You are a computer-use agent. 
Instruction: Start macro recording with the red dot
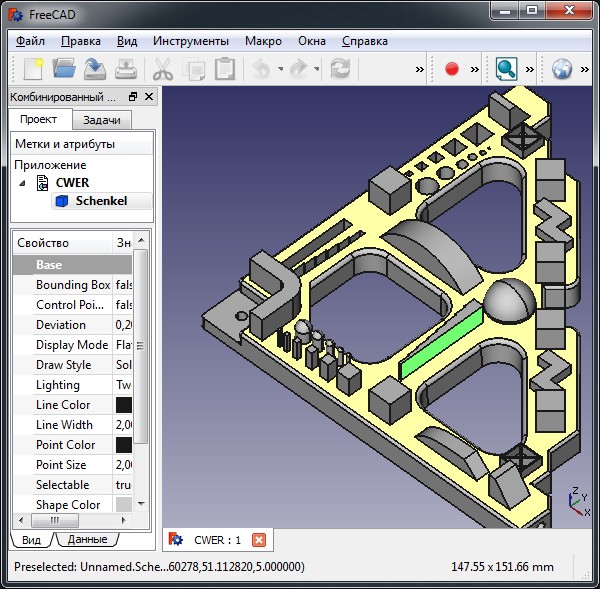point(451,69)
